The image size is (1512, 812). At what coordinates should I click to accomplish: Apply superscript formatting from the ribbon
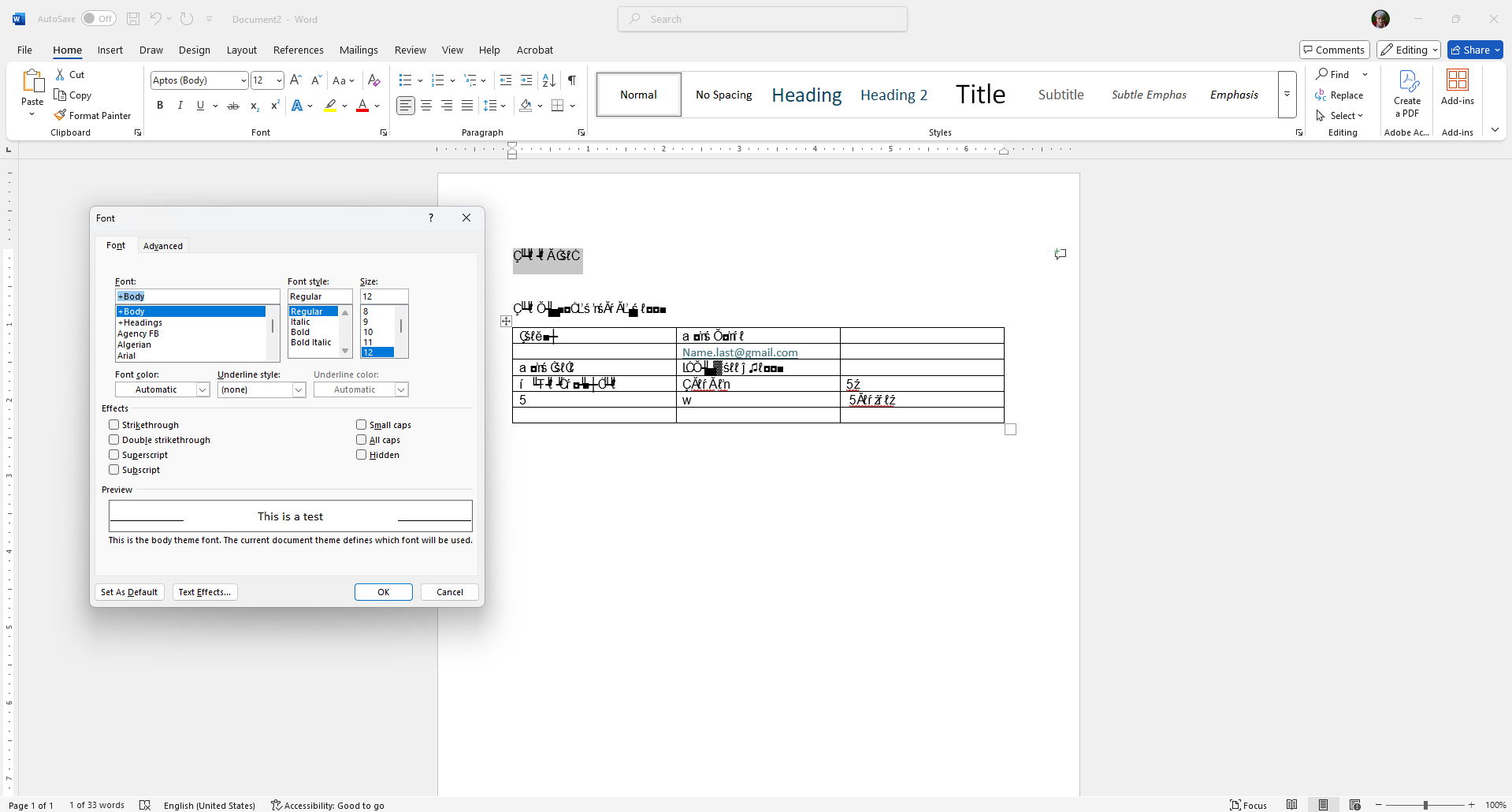pyautogui.click(x=274, y=105)
